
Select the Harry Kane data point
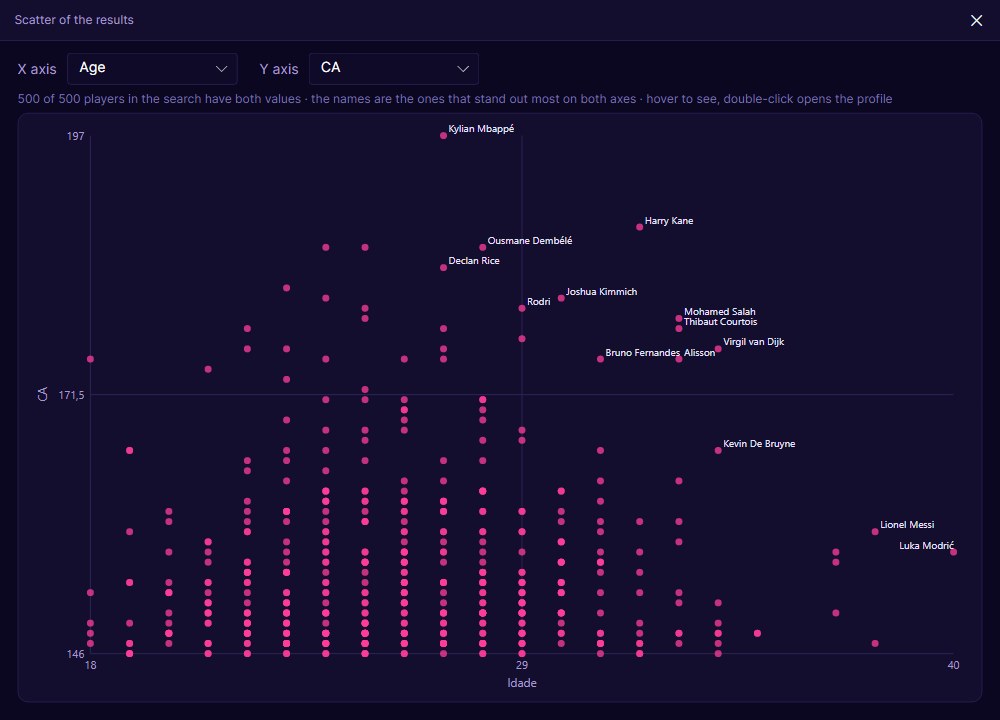click(640, 227)
